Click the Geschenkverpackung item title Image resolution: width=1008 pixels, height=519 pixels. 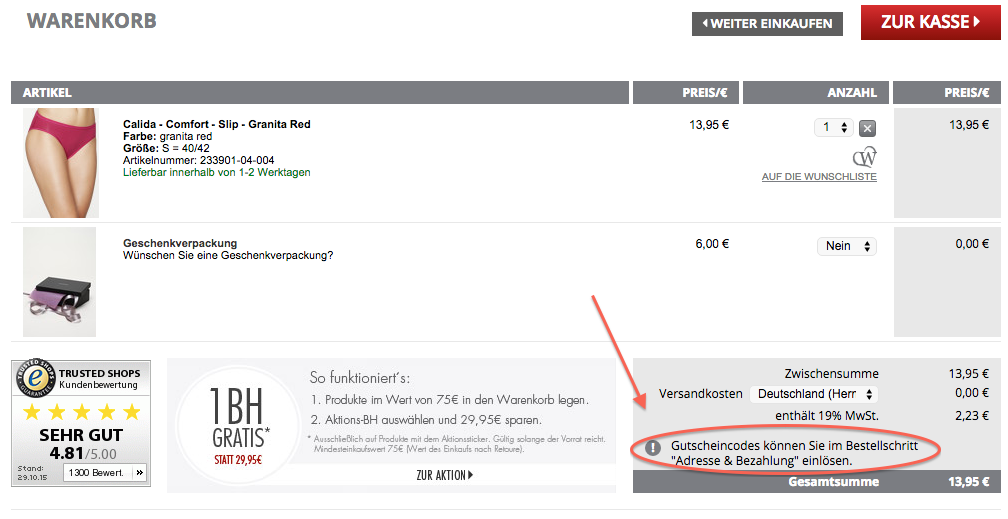pos(180,243)
